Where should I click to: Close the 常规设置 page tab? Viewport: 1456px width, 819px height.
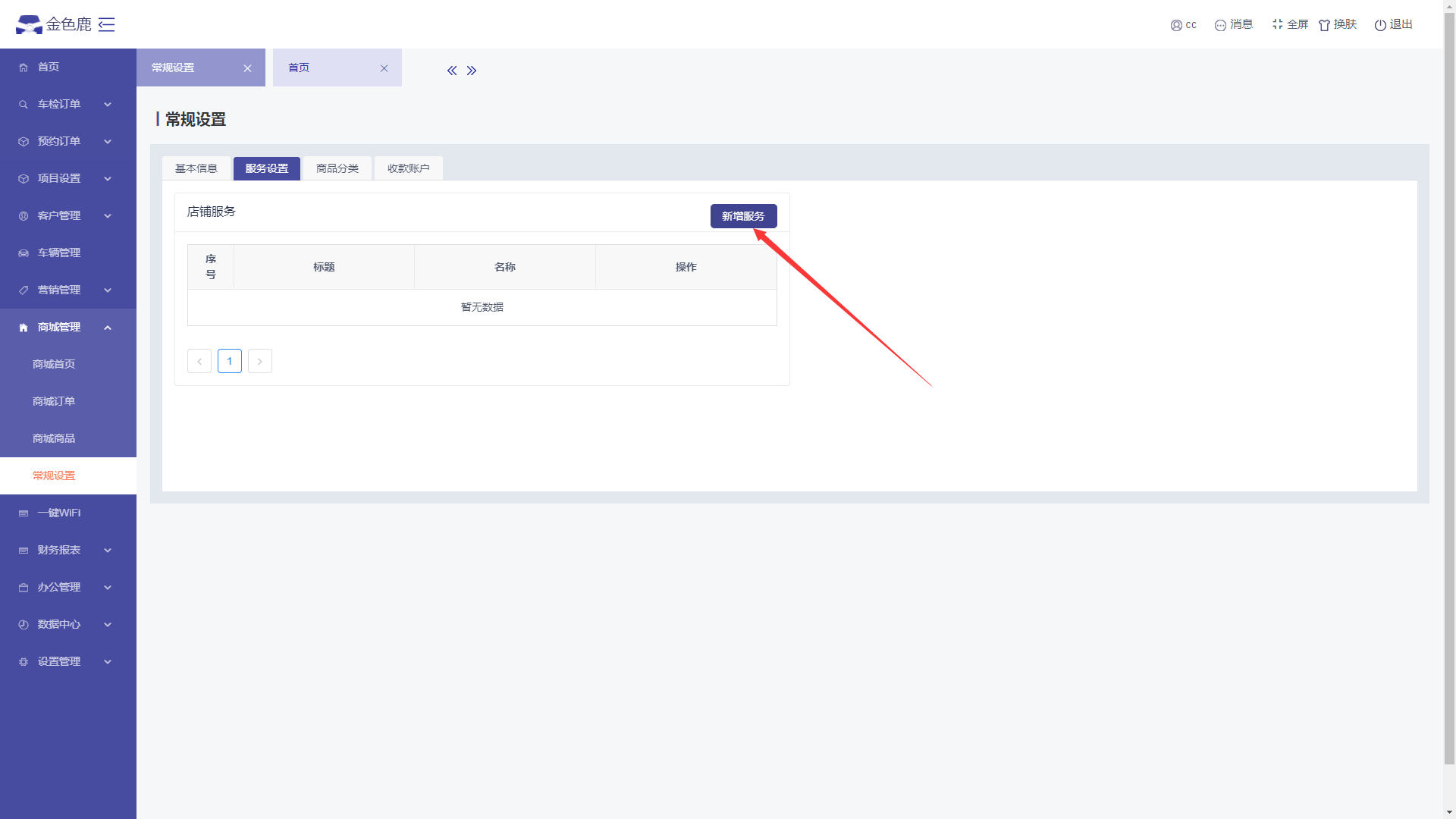[x=247, y=68]
